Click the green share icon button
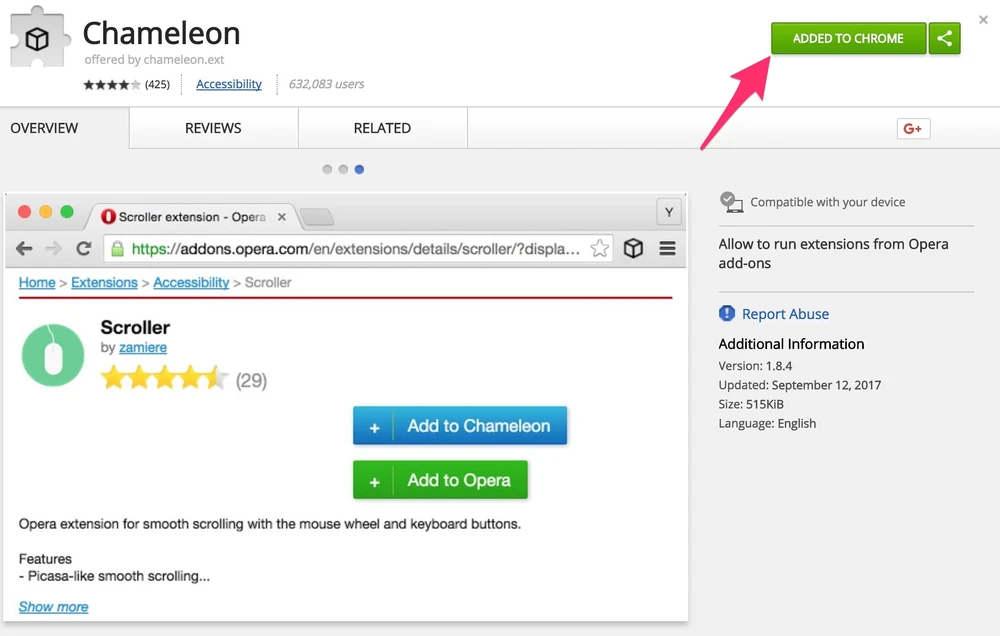 point(944,38)
